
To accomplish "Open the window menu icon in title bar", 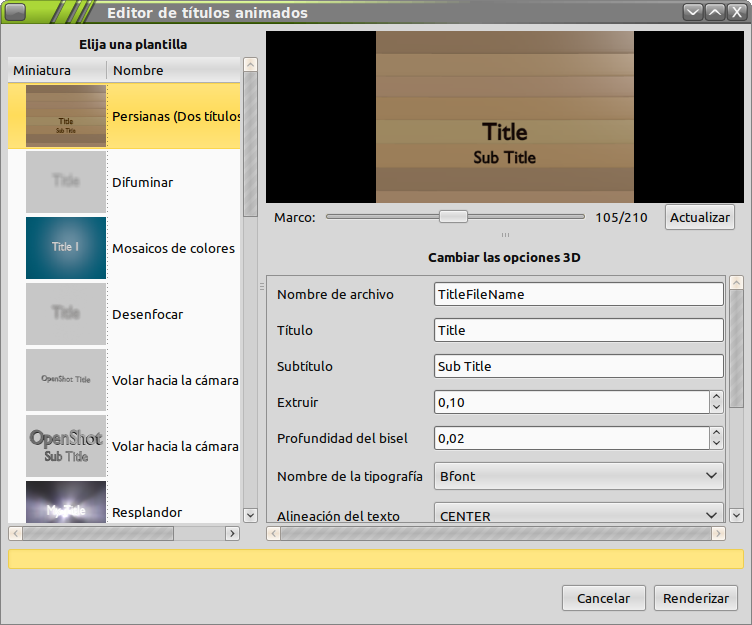I will (15, 12).
